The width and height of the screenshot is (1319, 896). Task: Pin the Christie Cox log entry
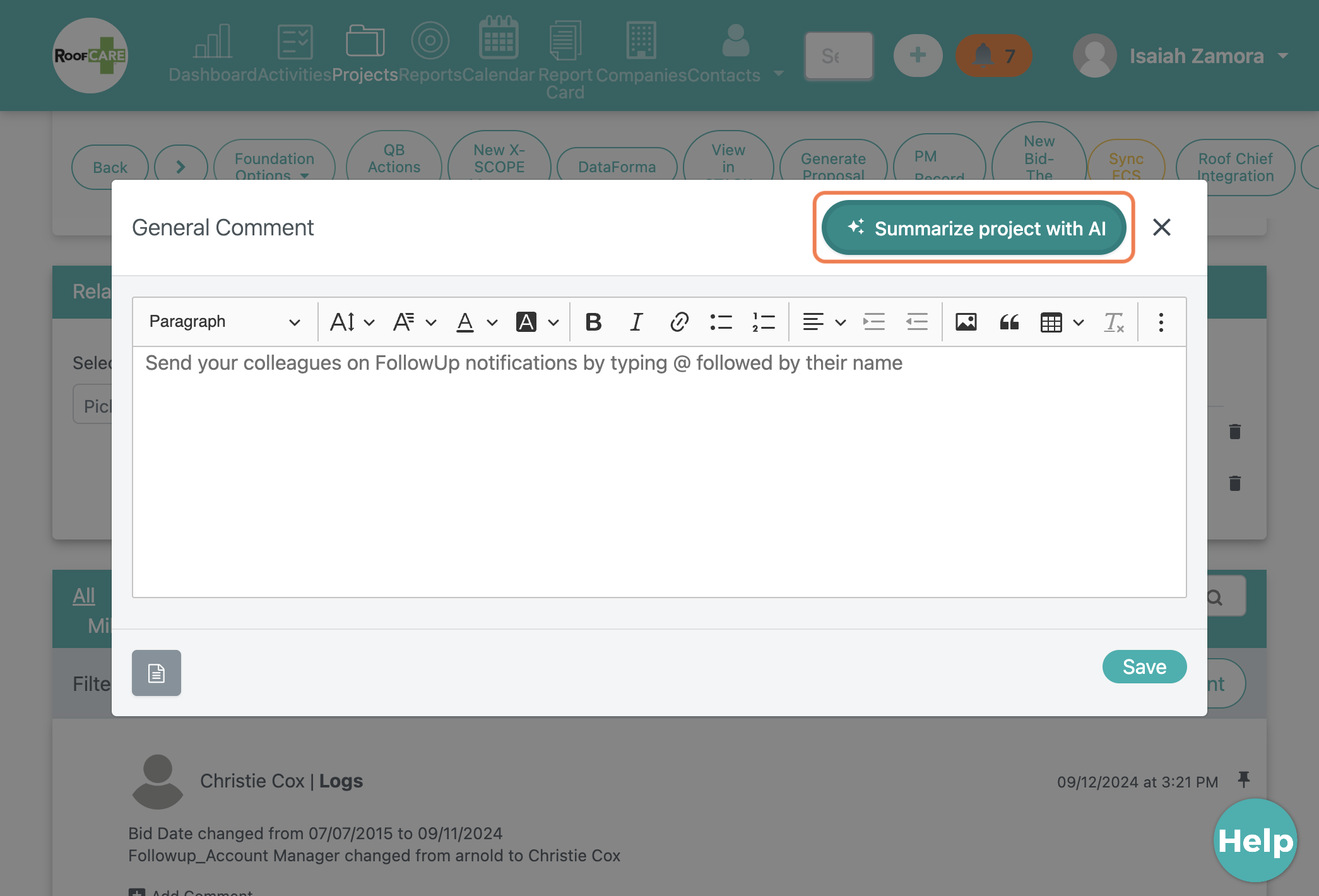[x=1244, y=779]
